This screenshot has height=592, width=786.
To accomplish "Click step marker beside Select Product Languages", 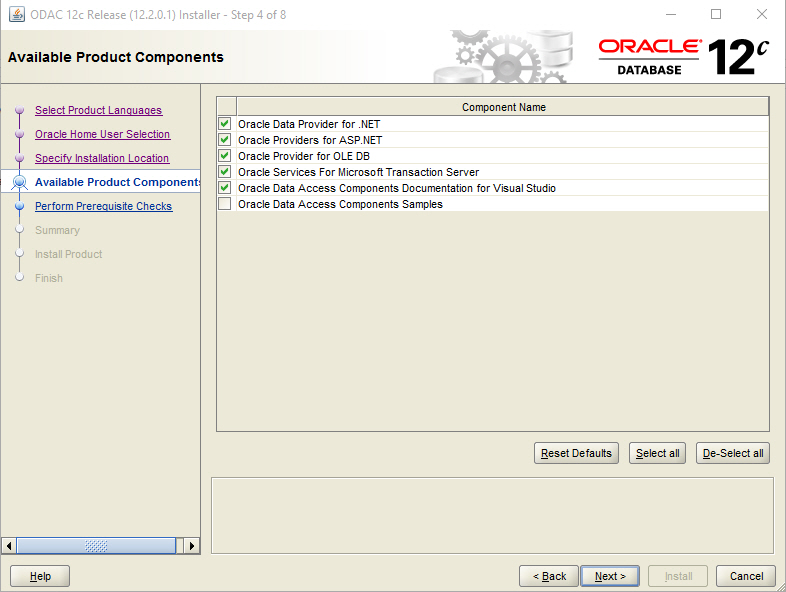I will [20, 110].
